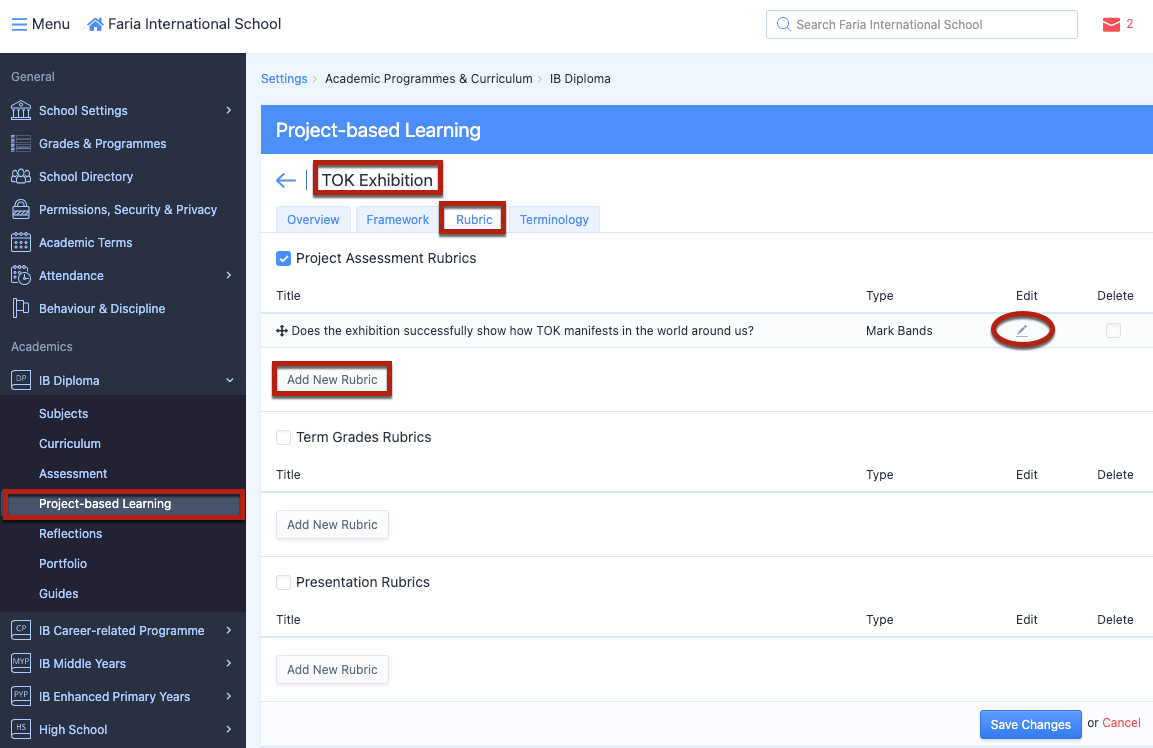This screenshot has height=748, width=1153.
Task: Open Subjects under IB Diploma
Action: coord(63,413)
